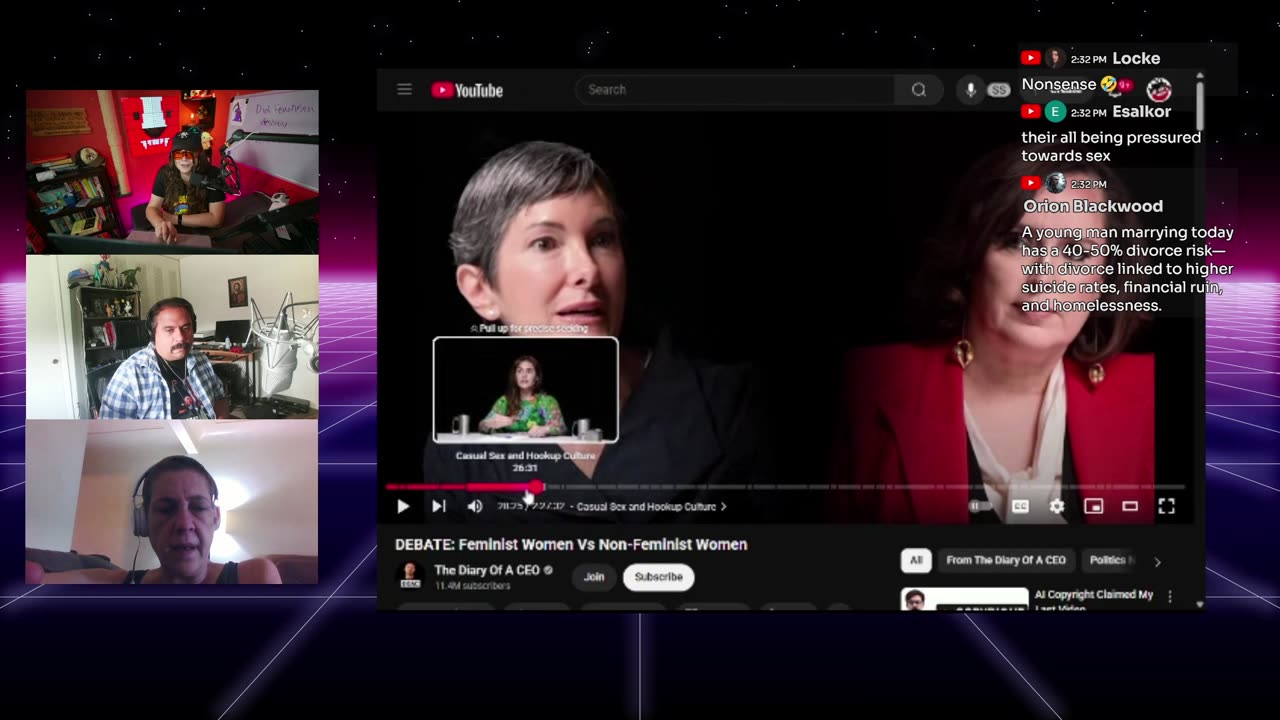The height and width of the screenshot is (720, 1280).
Task: Select the Politics filter chip
Action: [1111, 560]
